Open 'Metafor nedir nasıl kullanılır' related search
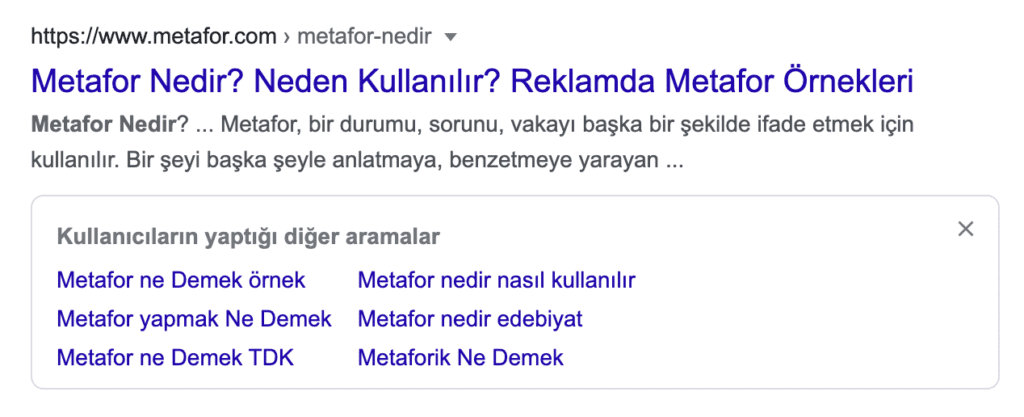 (x=496, y=279)
